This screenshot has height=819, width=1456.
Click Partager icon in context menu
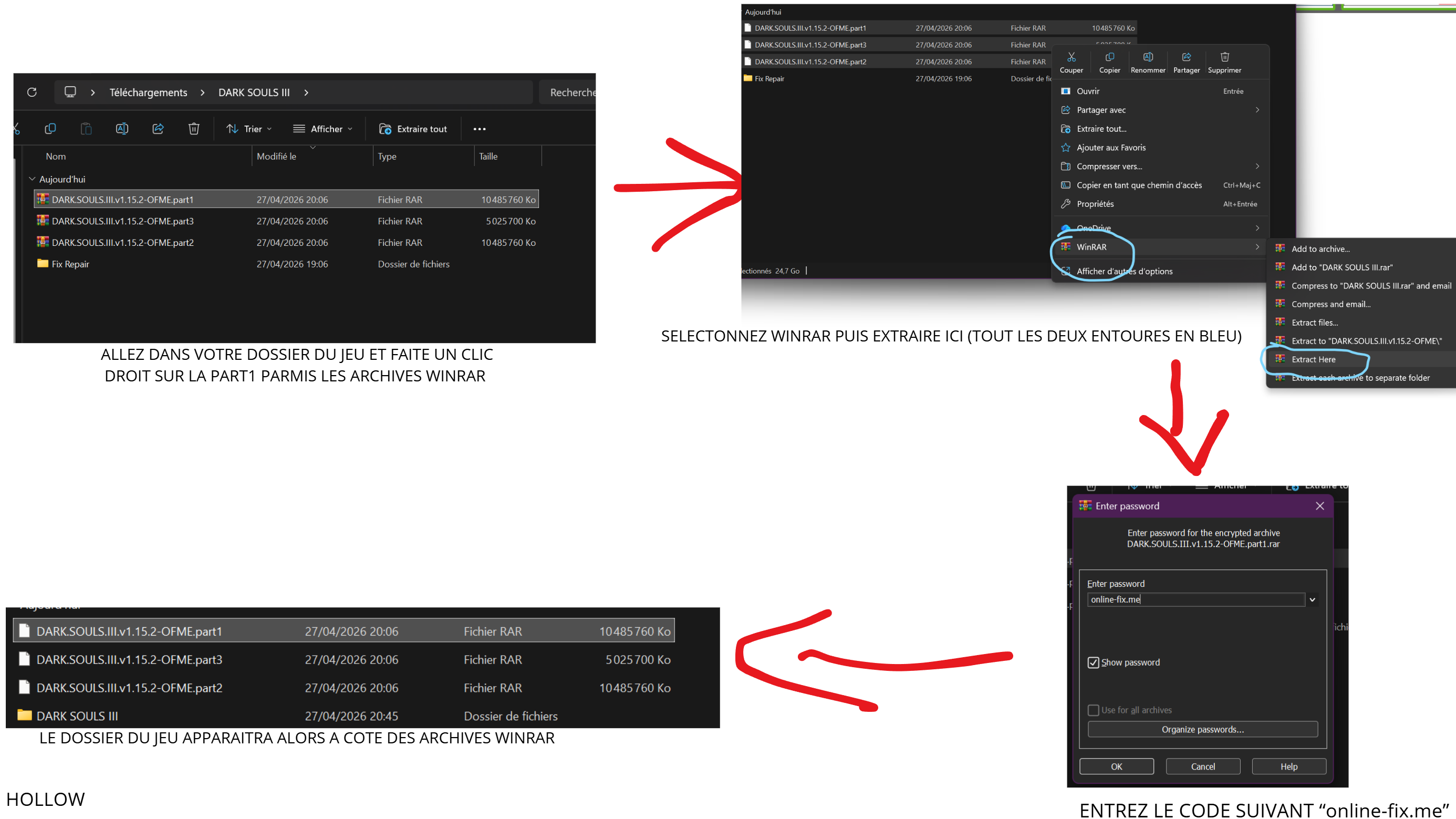pyautogui.click(x=1187, y=57)
